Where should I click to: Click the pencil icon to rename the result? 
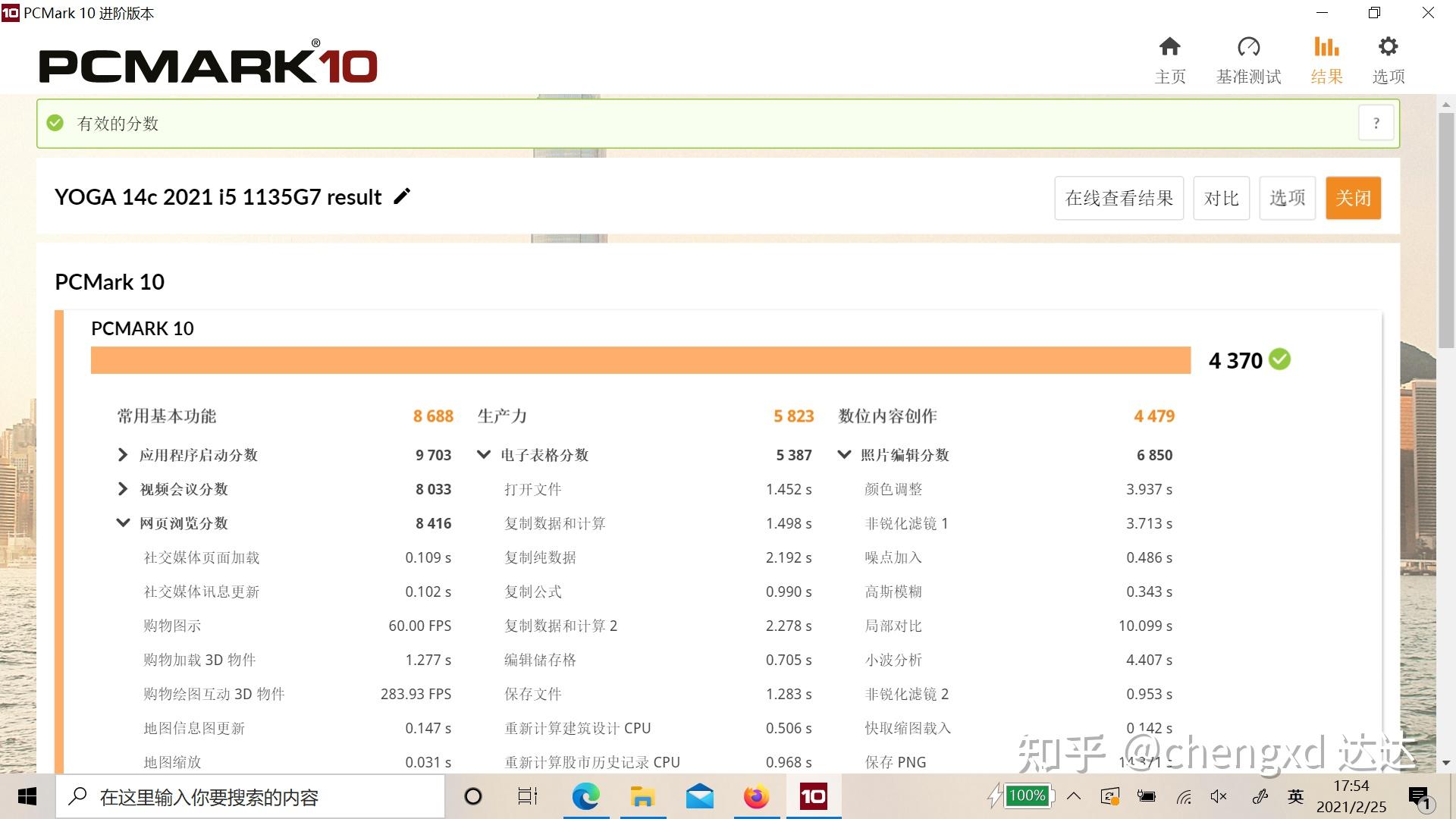click(402, 196)
